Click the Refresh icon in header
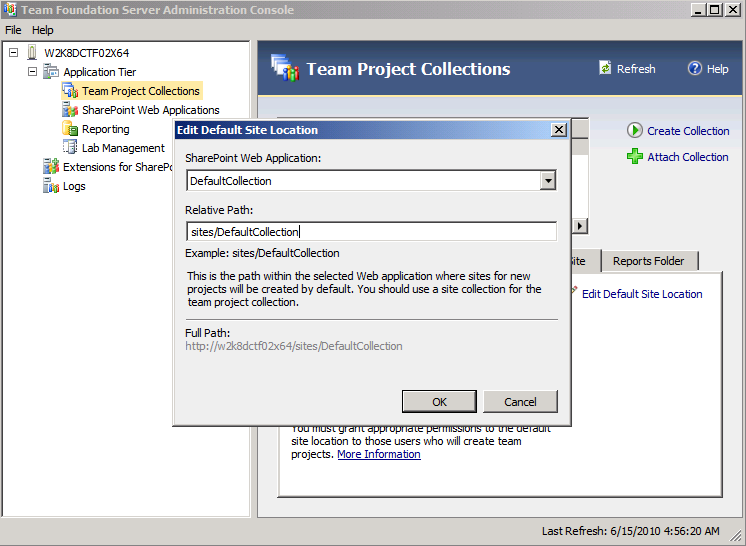 [605, 68]
